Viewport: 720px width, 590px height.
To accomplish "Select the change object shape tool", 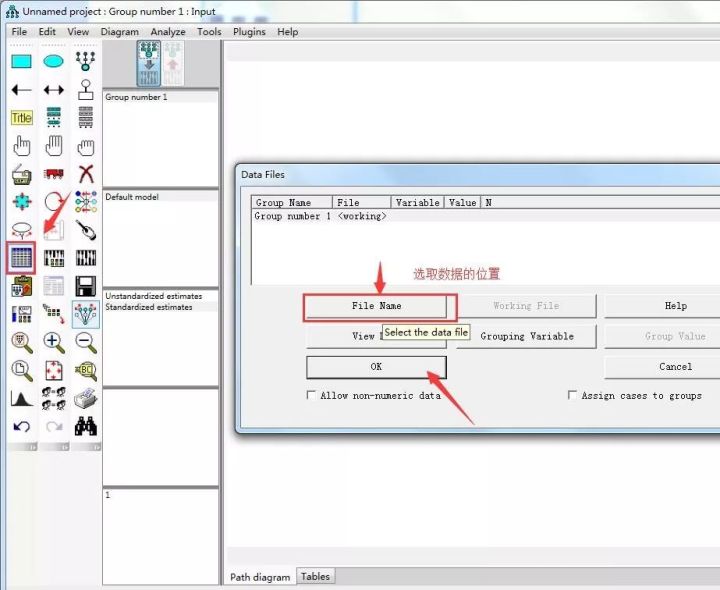I will (21, 202).
